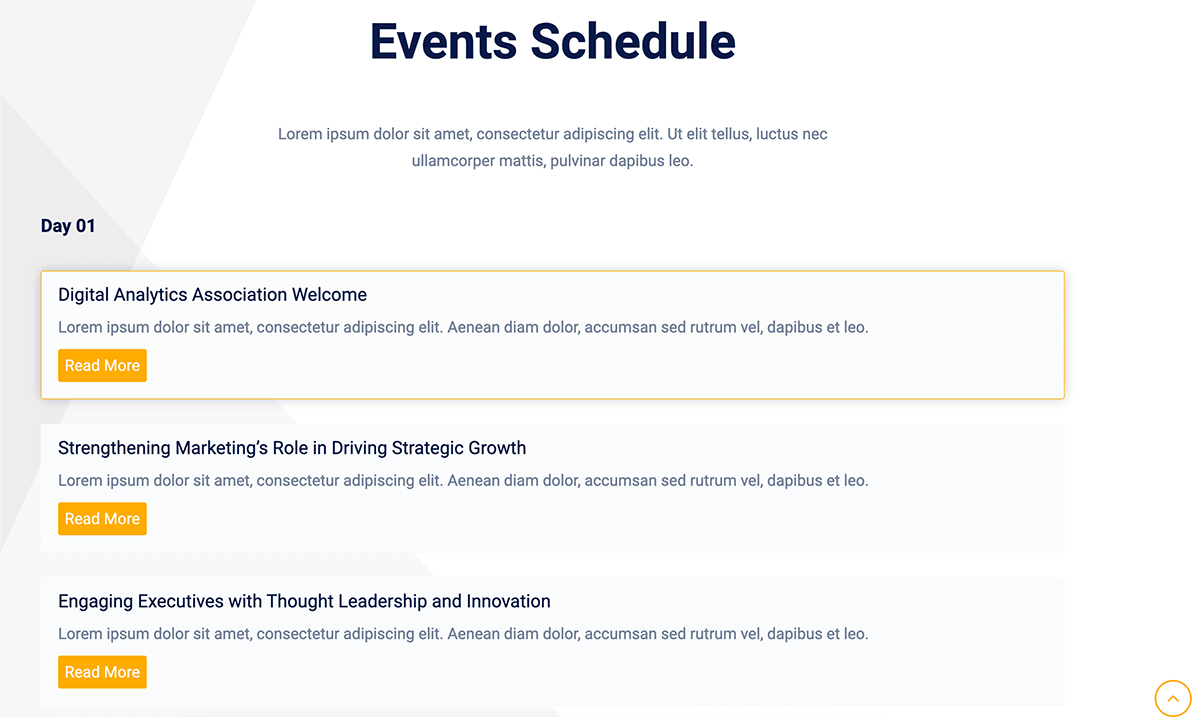This screenshot has height=717, width=1200.
Task: Click the scroll-to-top arrow icon
Action: point(1173,697)
